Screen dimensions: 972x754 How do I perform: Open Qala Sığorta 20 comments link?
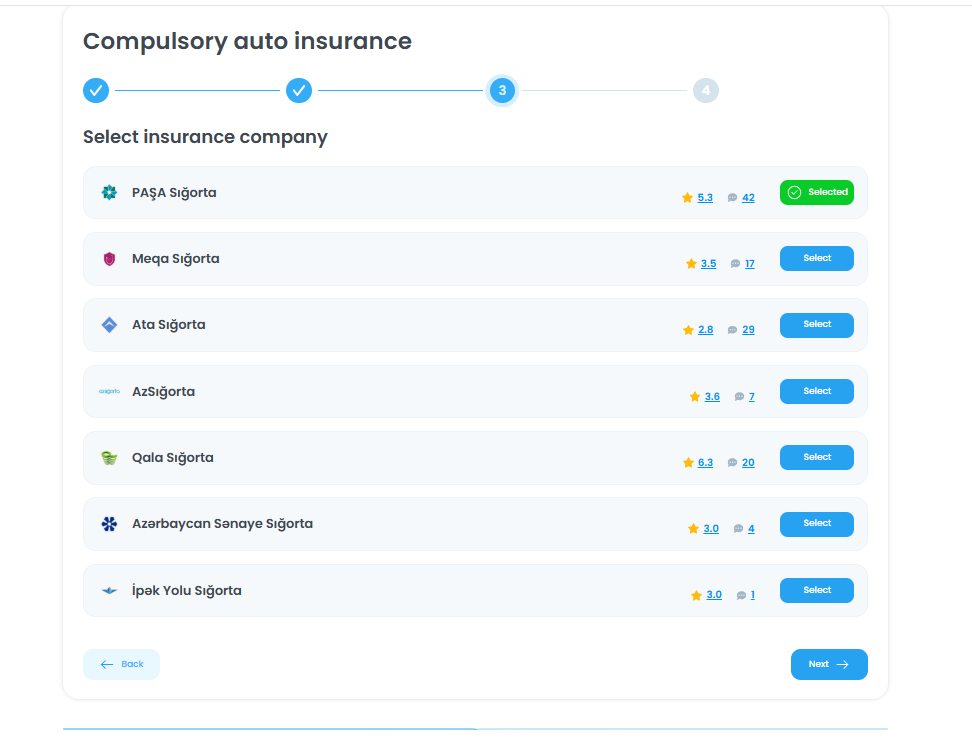[748, 463]
